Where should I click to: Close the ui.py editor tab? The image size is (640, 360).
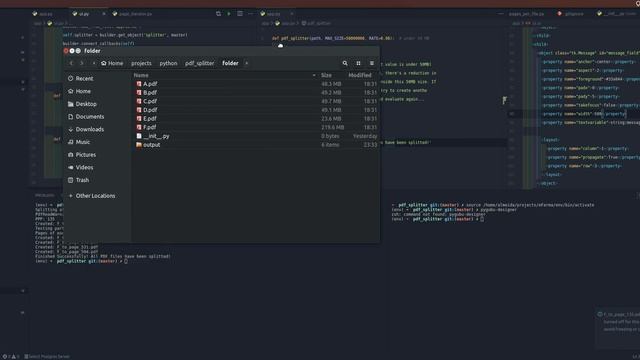(x=104, y=14)
